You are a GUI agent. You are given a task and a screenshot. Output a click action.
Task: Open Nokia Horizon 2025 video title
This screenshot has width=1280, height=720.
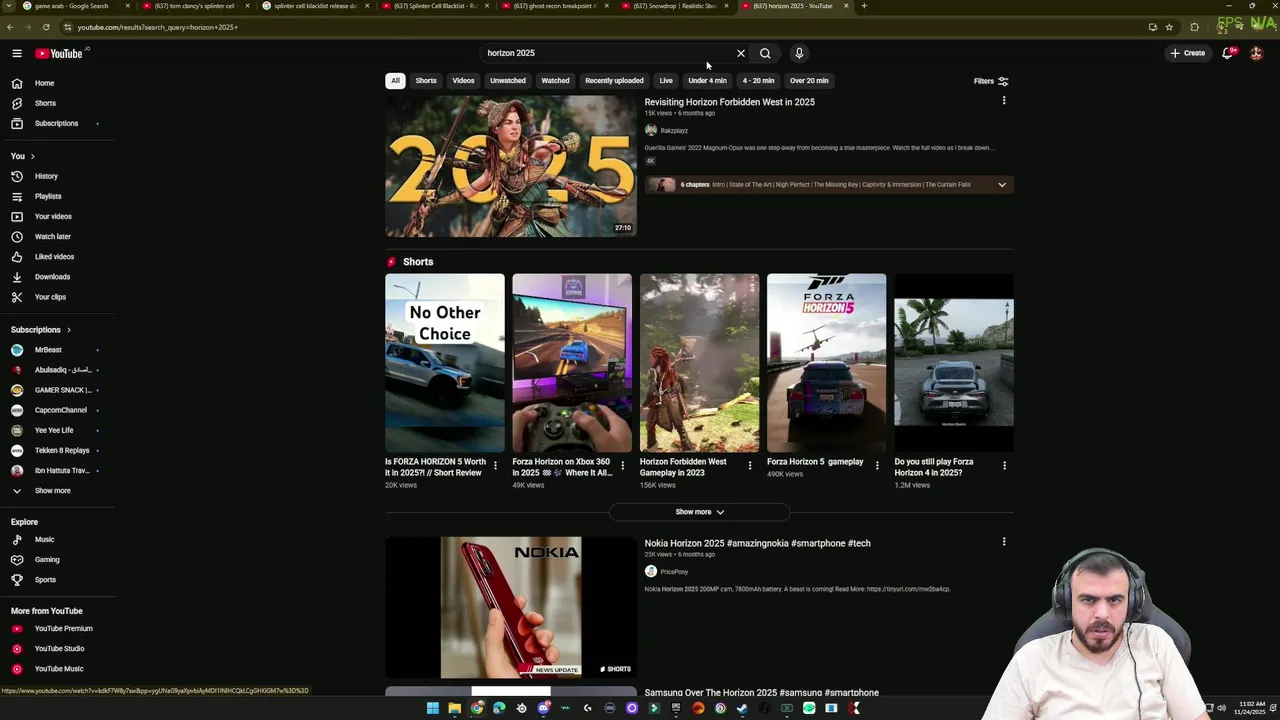[757, 543]
